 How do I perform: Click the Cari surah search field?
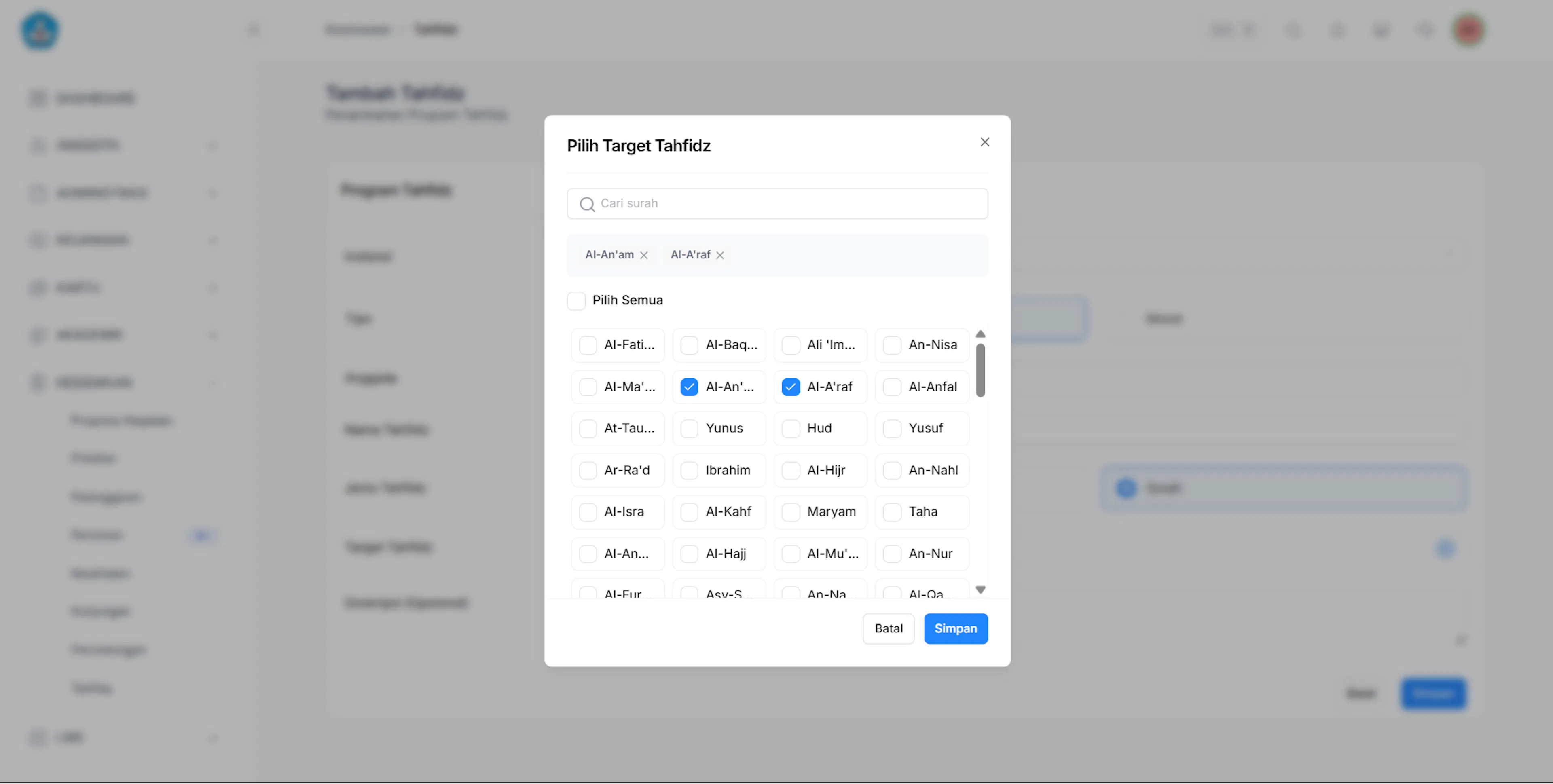point(777,204)
